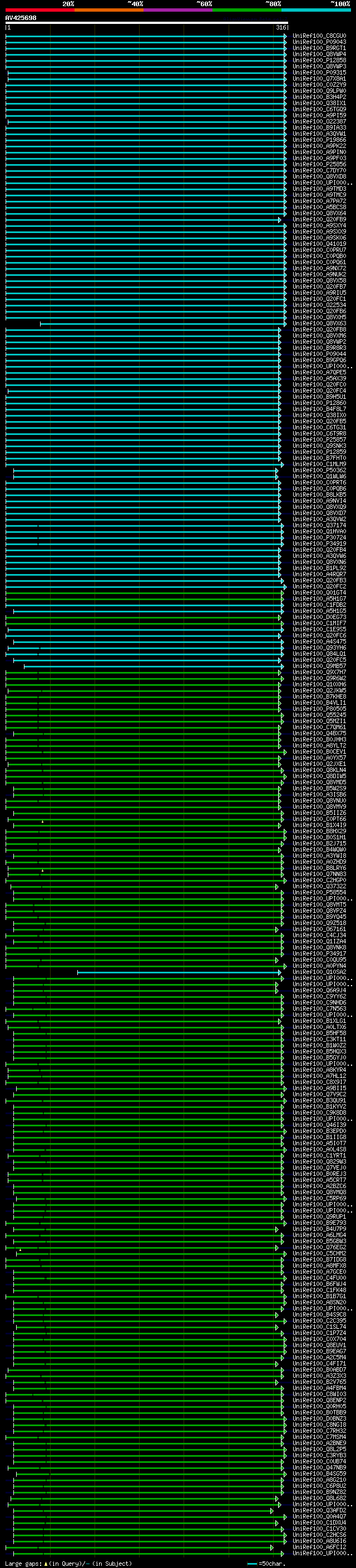Open hit UniRef100_C8CGU0

(x=319, y=36)
